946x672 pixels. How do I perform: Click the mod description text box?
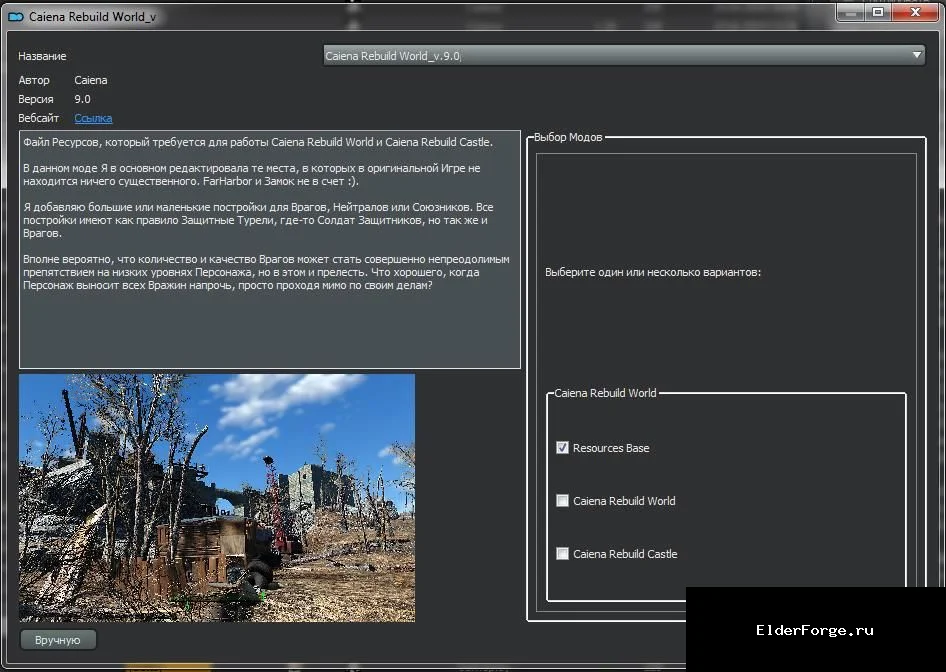270,249
